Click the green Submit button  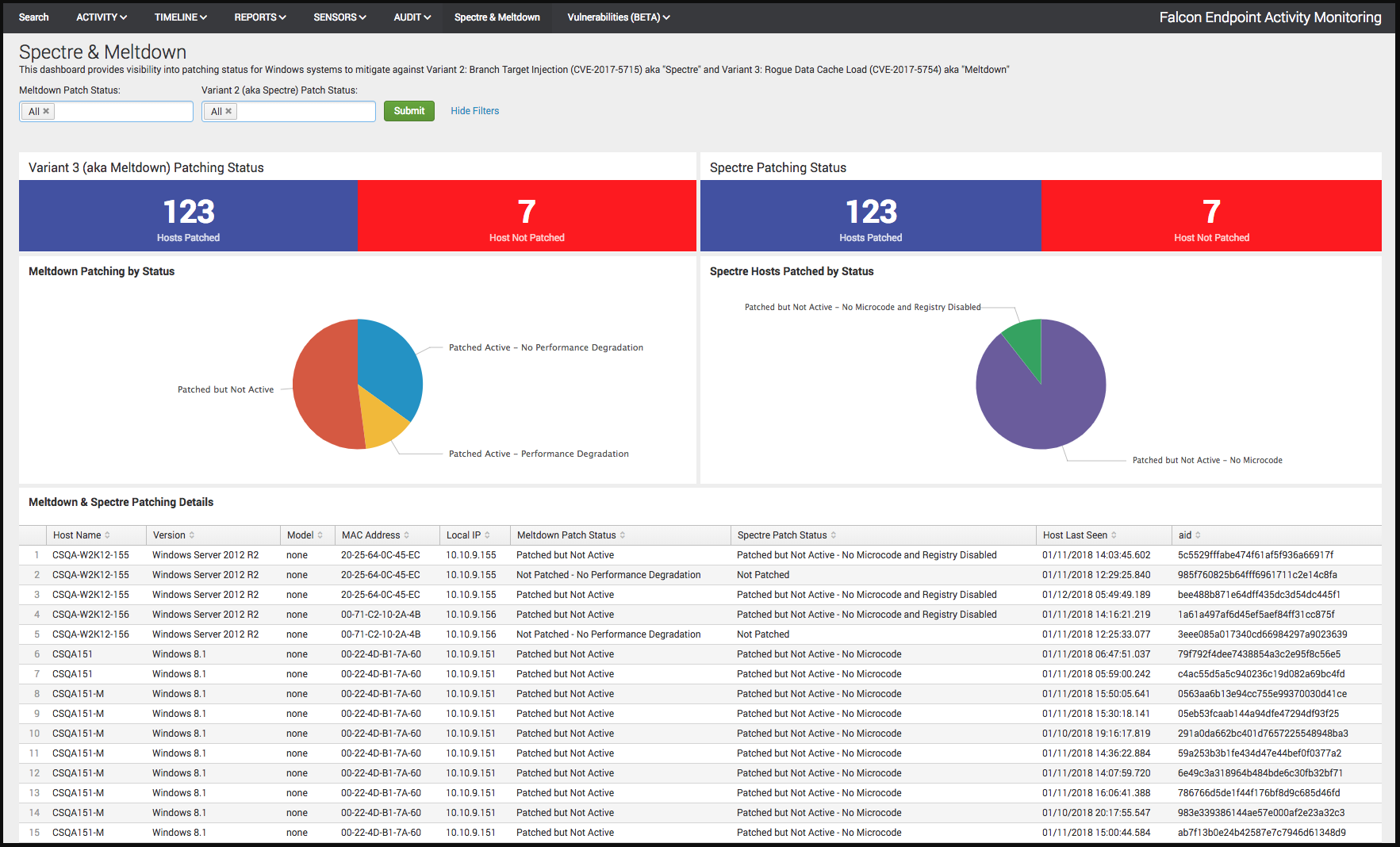point(409,111)
